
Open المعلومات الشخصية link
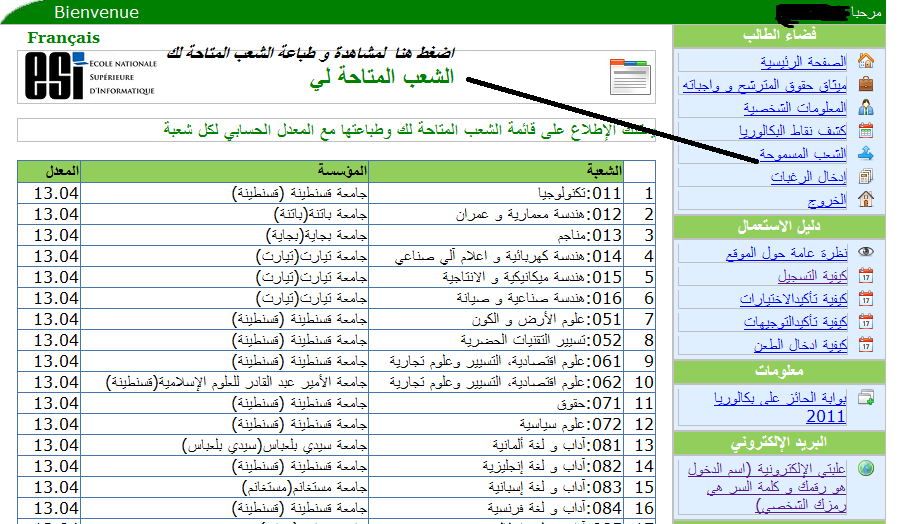(x=794, y=107)
